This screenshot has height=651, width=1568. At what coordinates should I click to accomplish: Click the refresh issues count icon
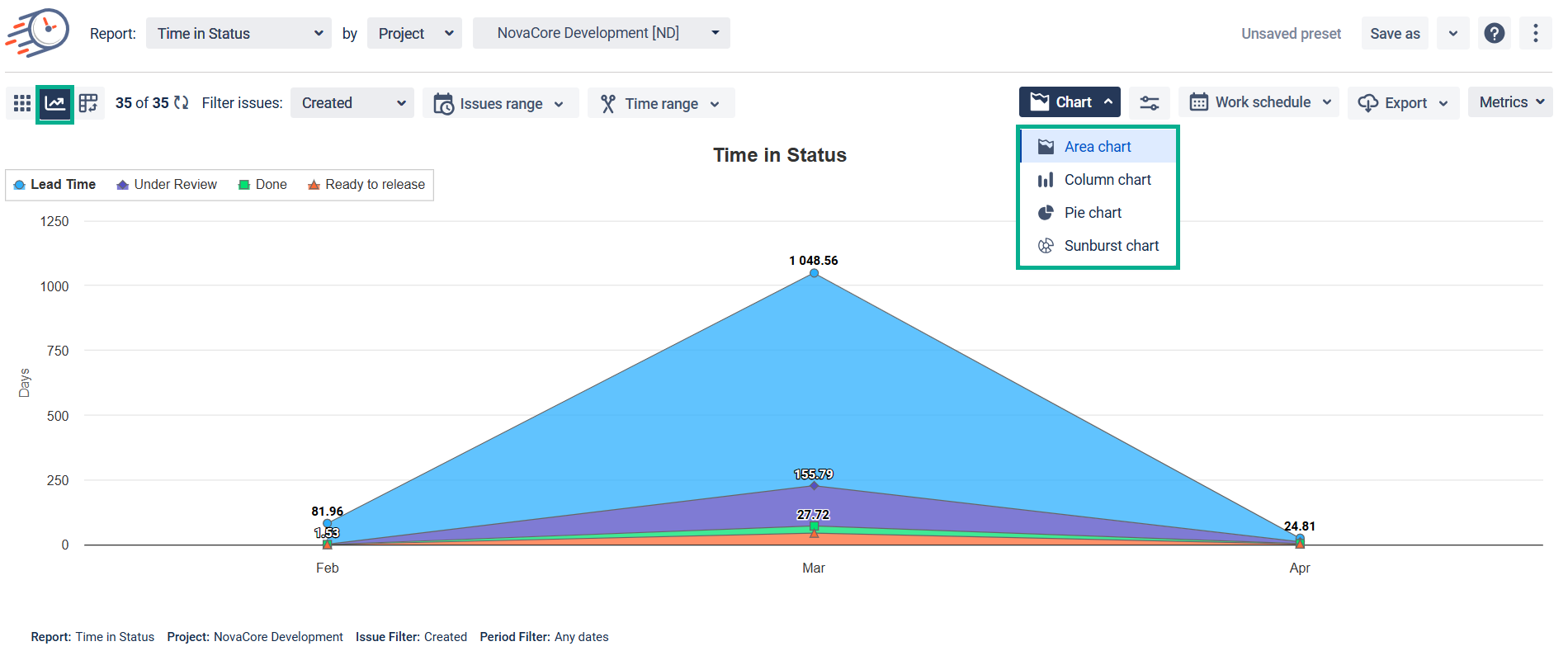click(x=182, y=103)
